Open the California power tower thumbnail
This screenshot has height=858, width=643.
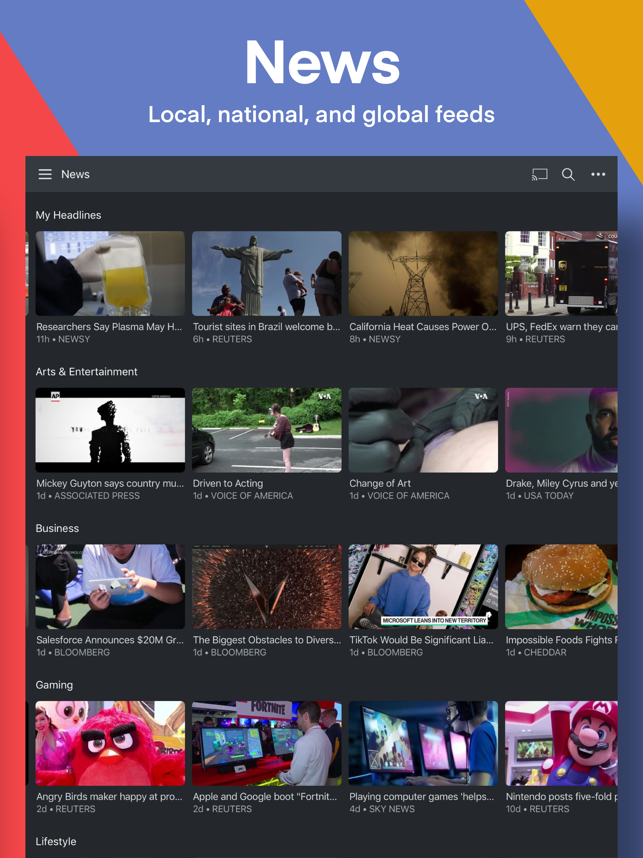(x=423, y=273)
